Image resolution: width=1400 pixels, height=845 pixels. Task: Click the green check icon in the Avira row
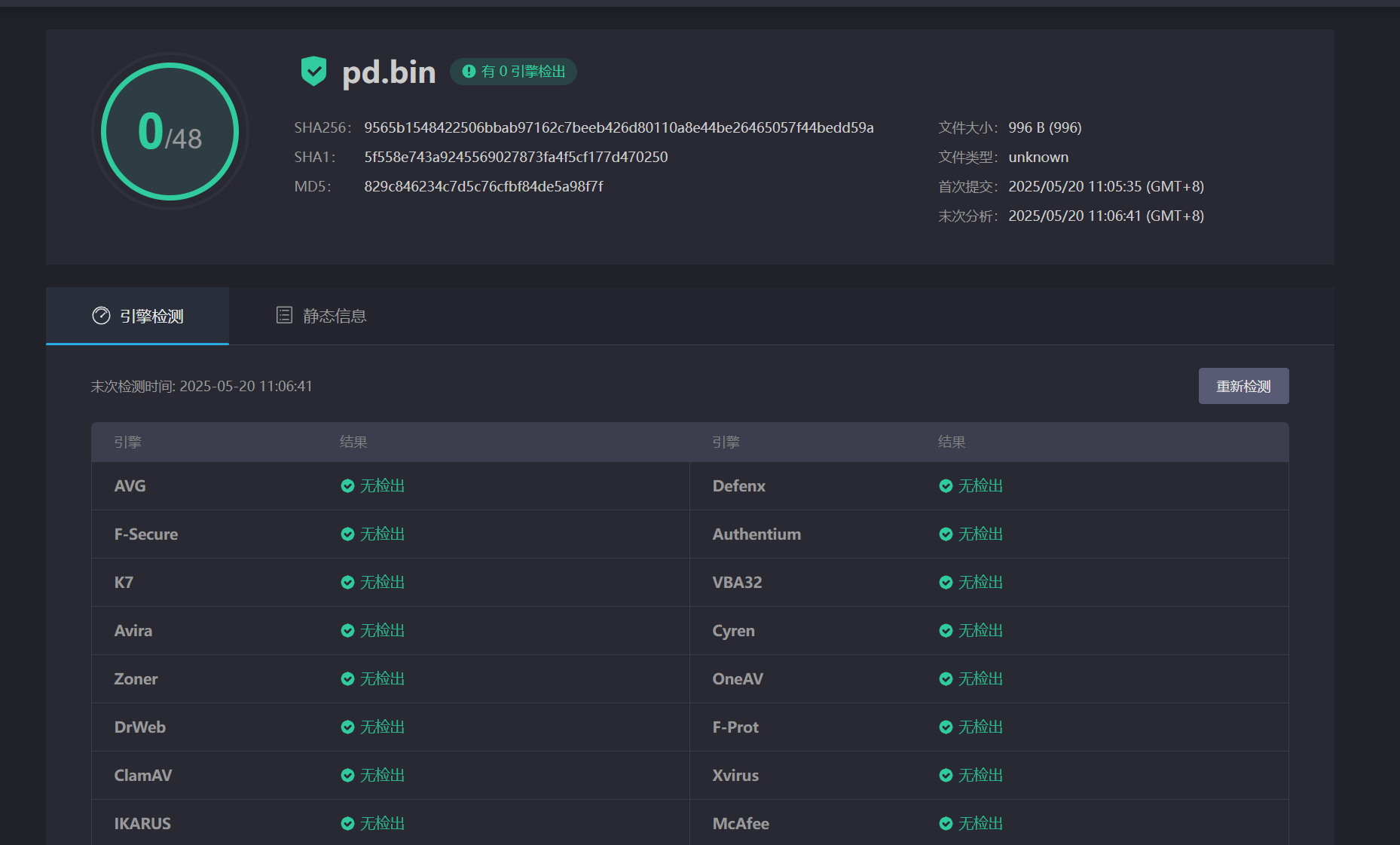coord(347,631)
